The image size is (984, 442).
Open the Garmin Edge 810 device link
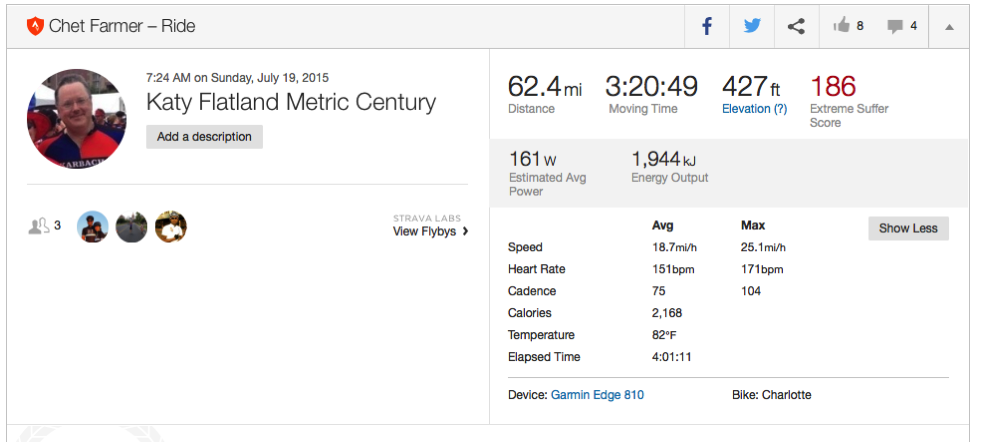click(x=597, y=395)
